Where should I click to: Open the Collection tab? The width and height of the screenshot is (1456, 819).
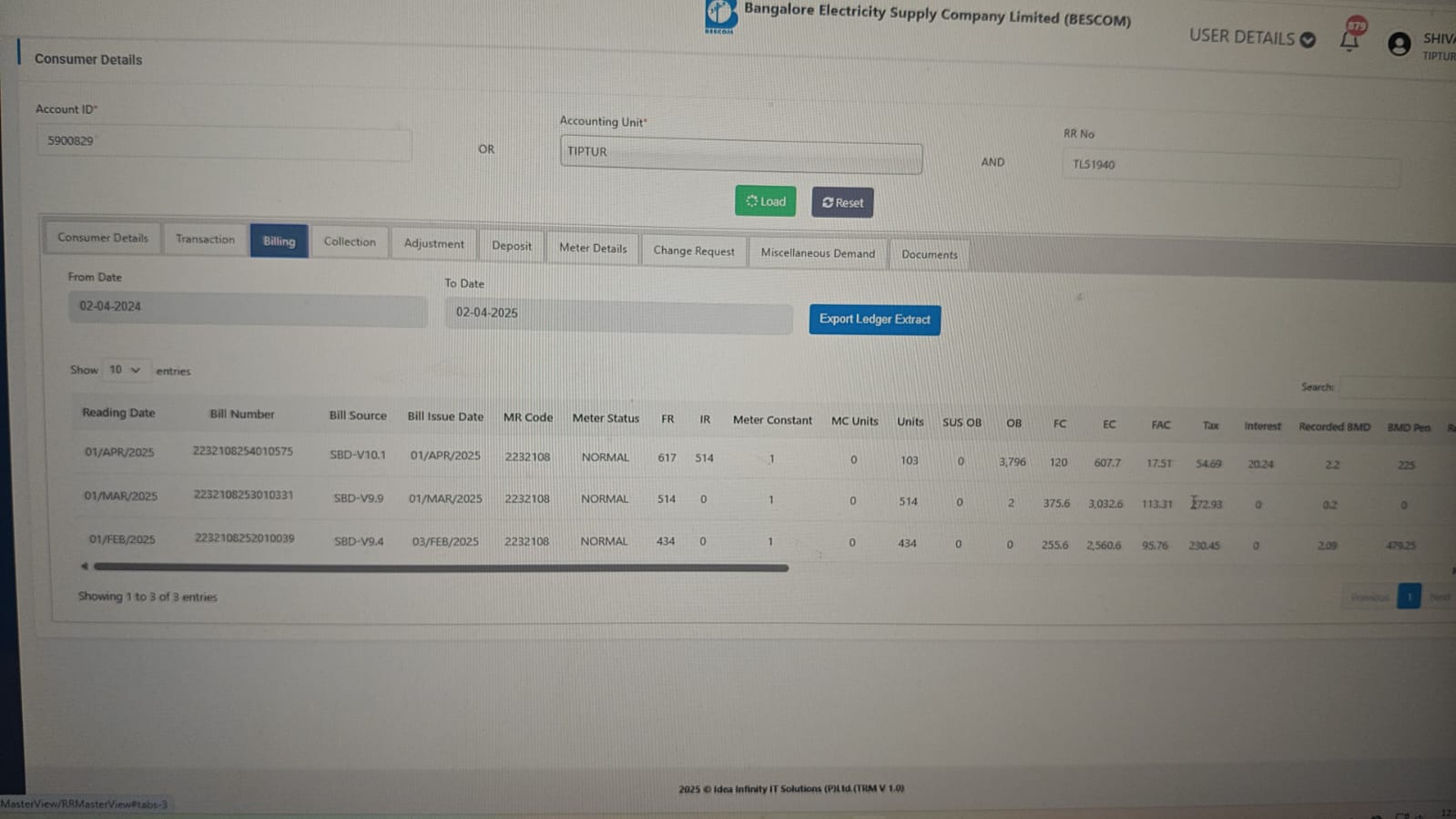point(350,242)
